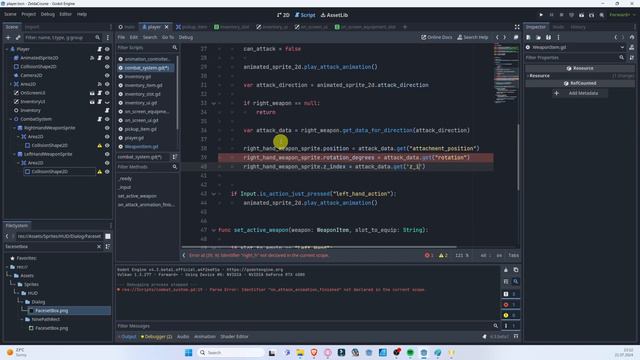Click the Windows Start button
This screenshot has width=640, height=360.
pos(189,353)
